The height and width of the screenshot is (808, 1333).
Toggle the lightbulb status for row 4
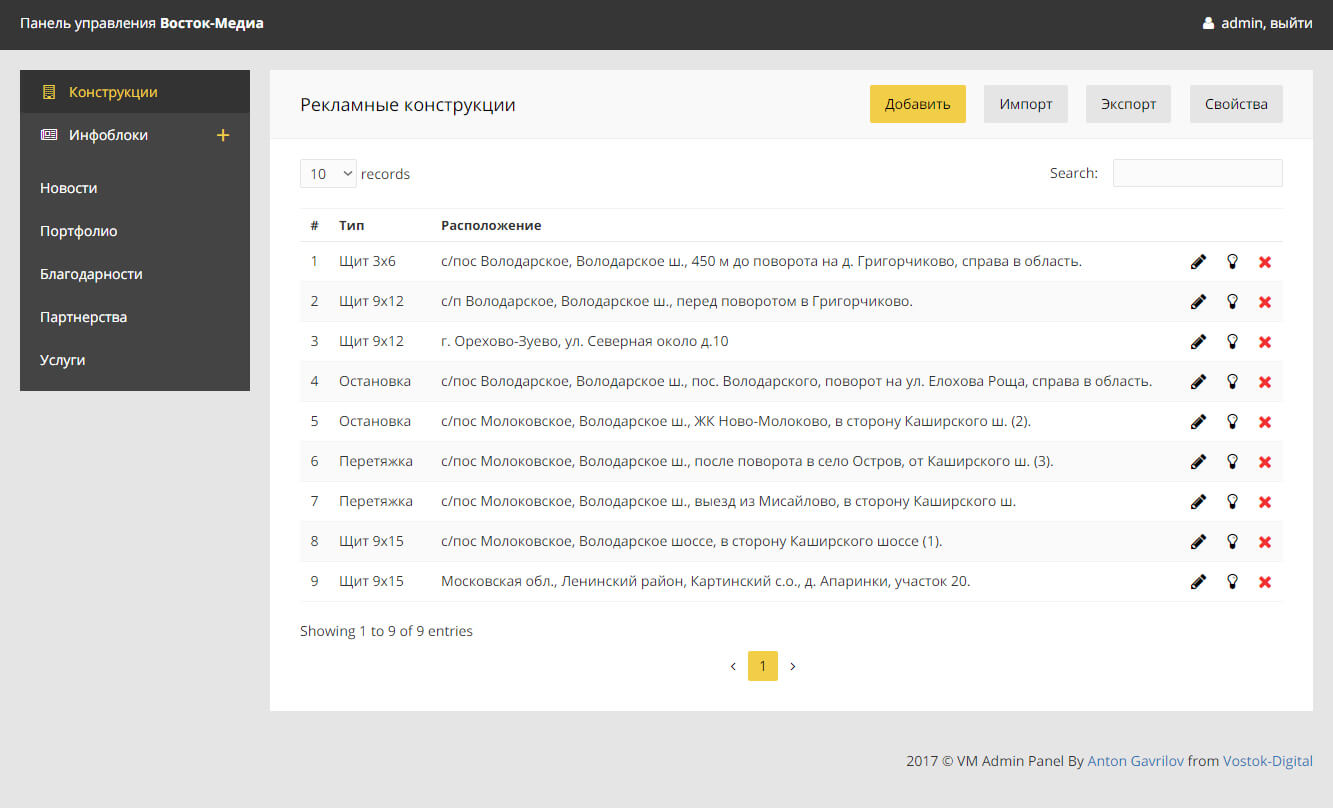click(x=1232, y=382)
